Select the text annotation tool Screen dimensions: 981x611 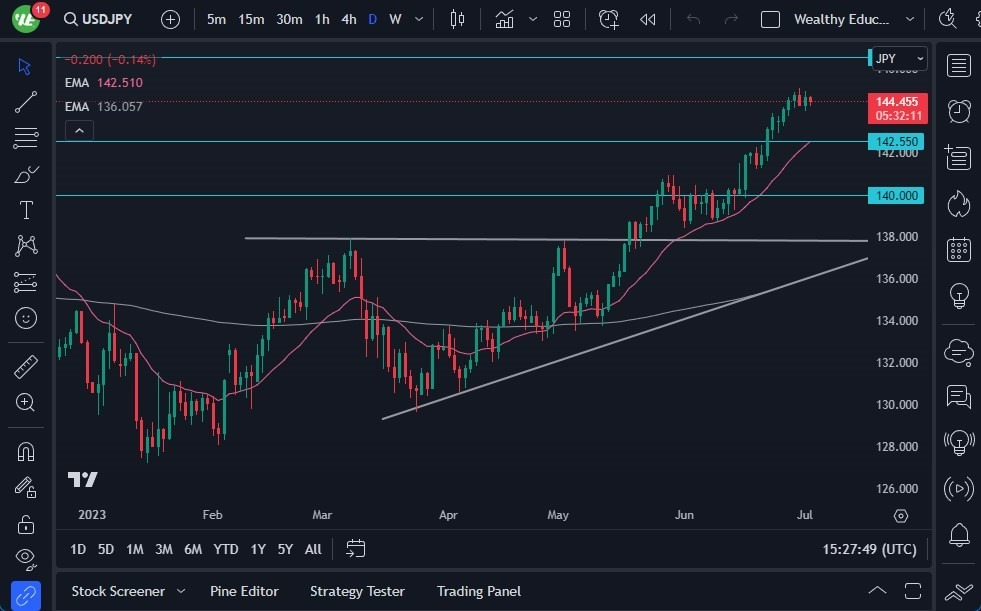click(x=26, y=210)
